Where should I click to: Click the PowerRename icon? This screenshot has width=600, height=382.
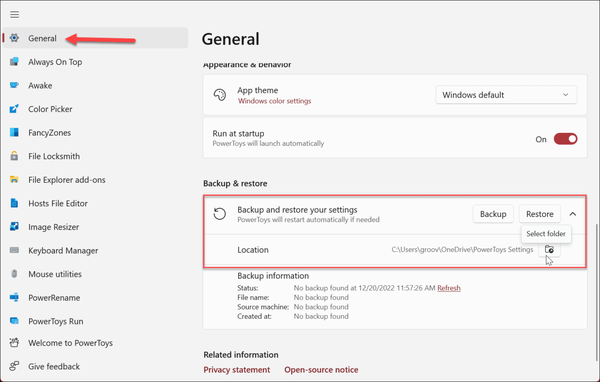[x=14, y=297]
